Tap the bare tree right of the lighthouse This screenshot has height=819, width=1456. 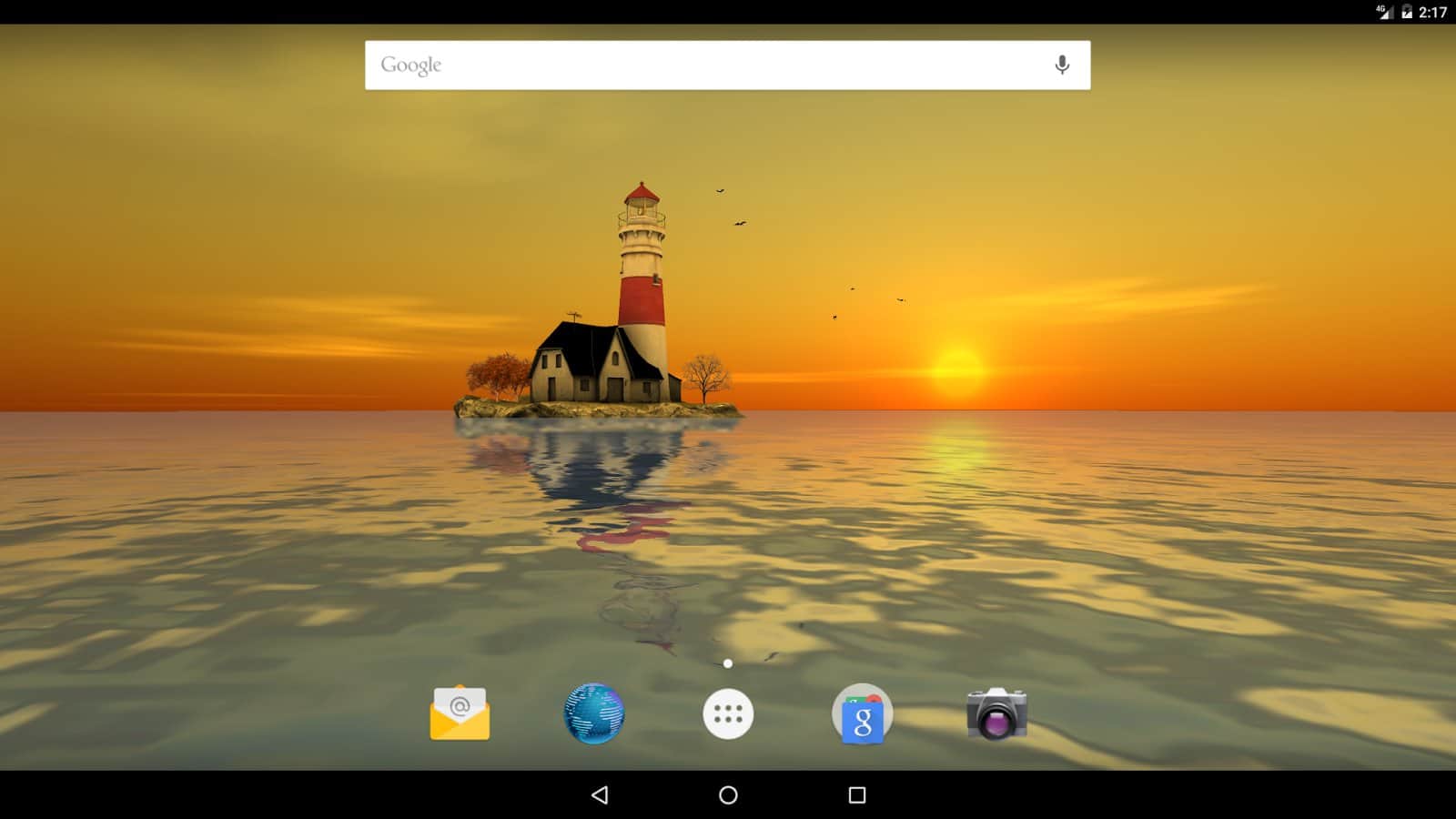tap(706, 375)
